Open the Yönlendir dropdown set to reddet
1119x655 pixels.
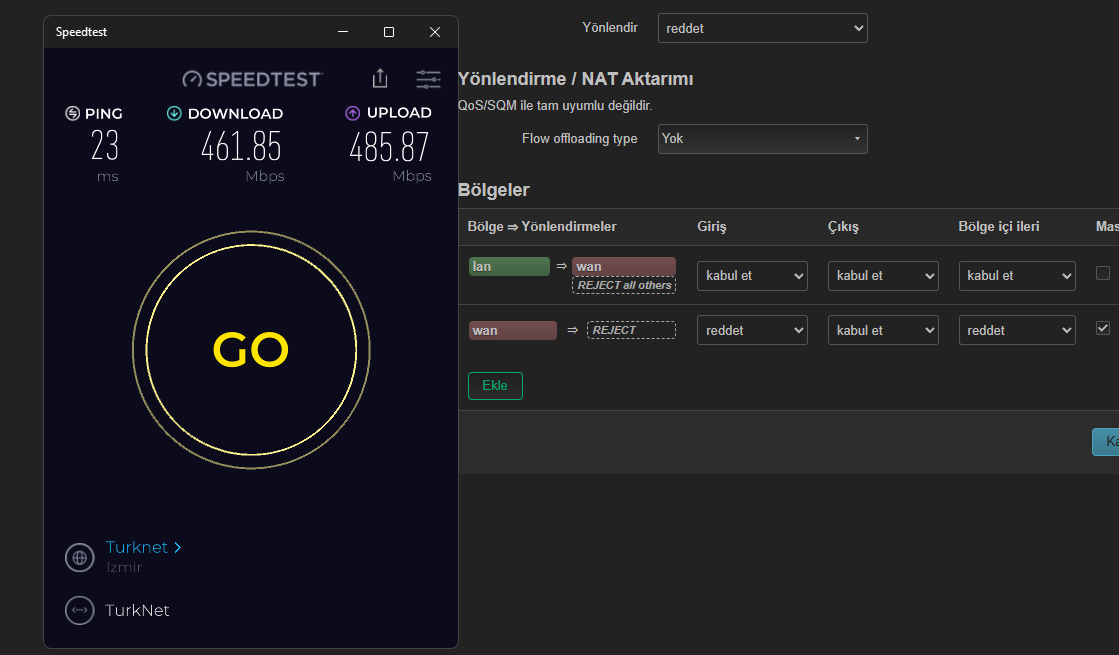762,29
